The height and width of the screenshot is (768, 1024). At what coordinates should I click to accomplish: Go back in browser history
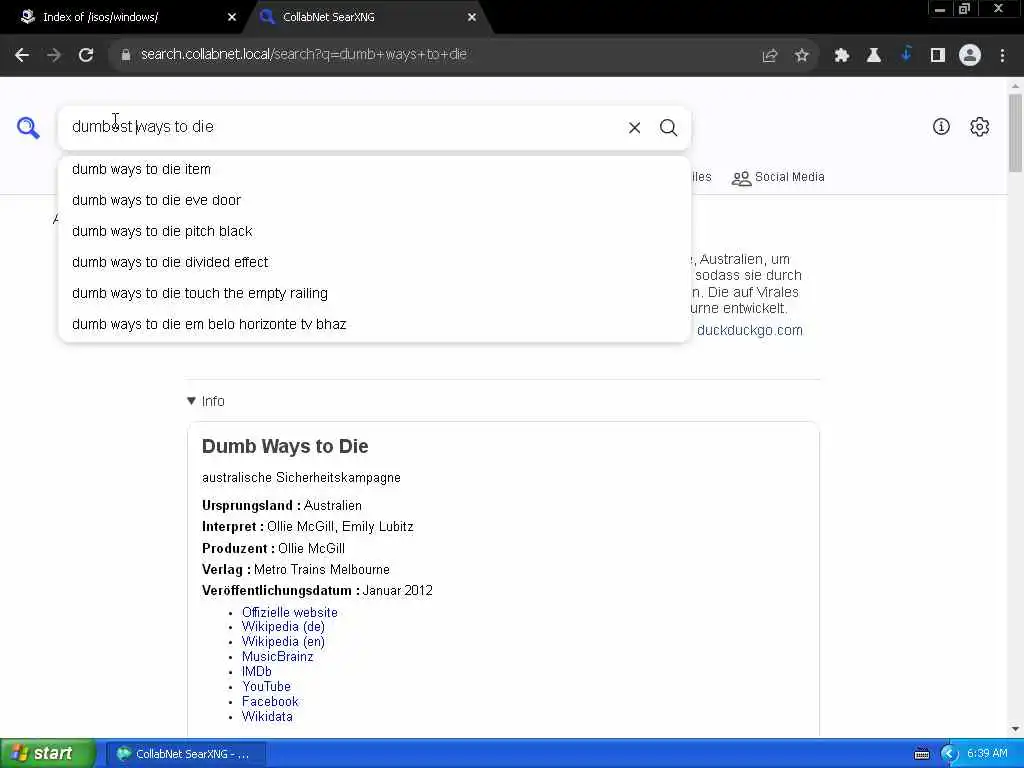(22, 55)
